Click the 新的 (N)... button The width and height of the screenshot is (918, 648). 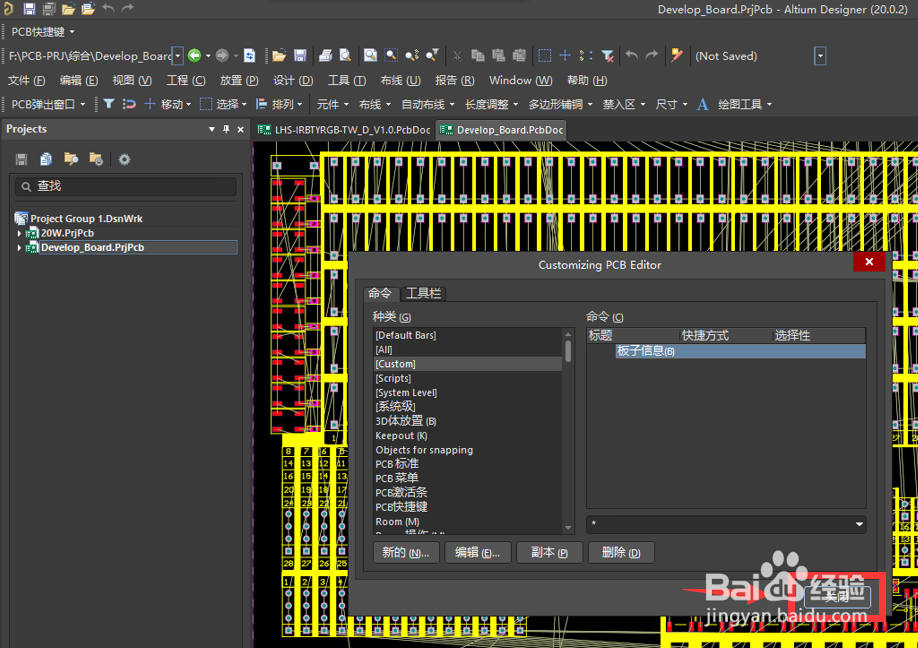pos(406,553)
